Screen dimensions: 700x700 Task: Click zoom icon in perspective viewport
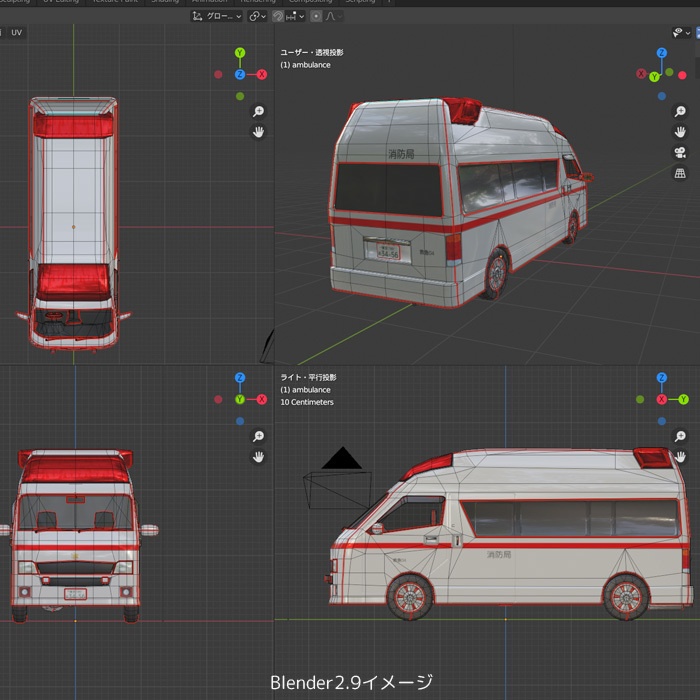point(680,111)
